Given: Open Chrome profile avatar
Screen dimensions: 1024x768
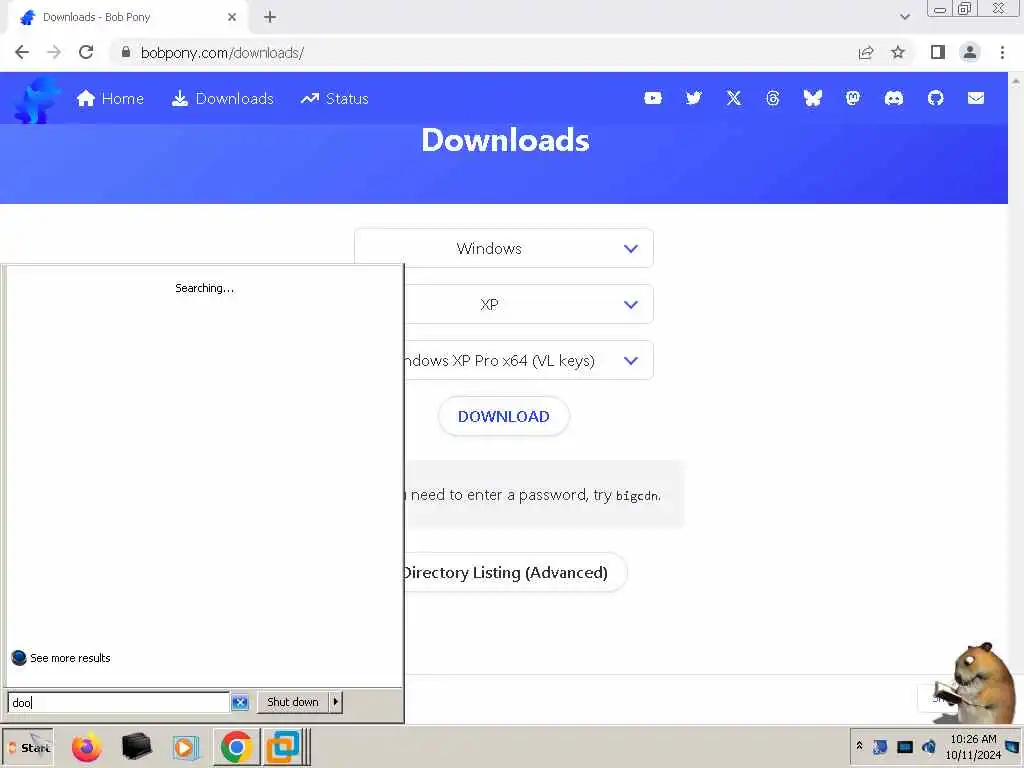Looking at the screenshot, I should click(970, 52).
